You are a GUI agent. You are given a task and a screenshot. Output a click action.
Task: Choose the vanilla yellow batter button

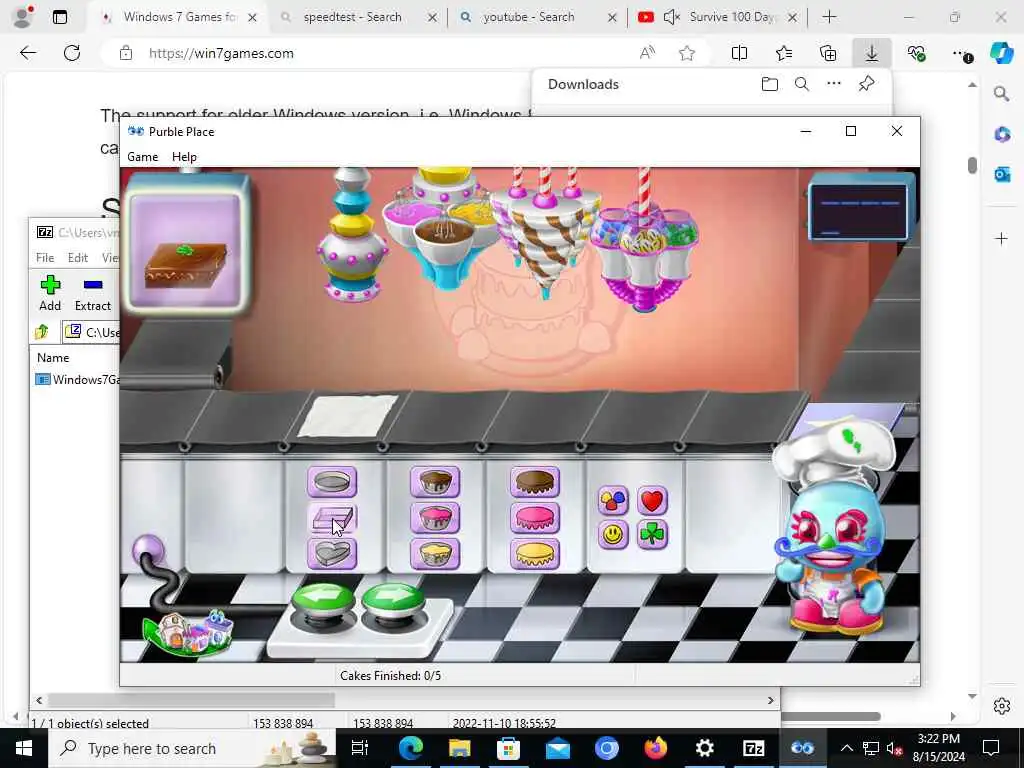tap(435, 554)
